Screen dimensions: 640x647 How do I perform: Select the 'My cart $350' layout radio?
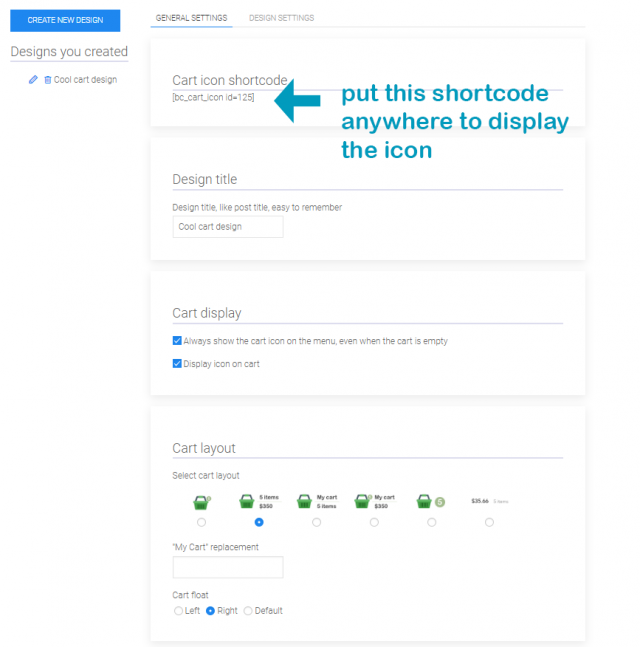tap(374, 522)
